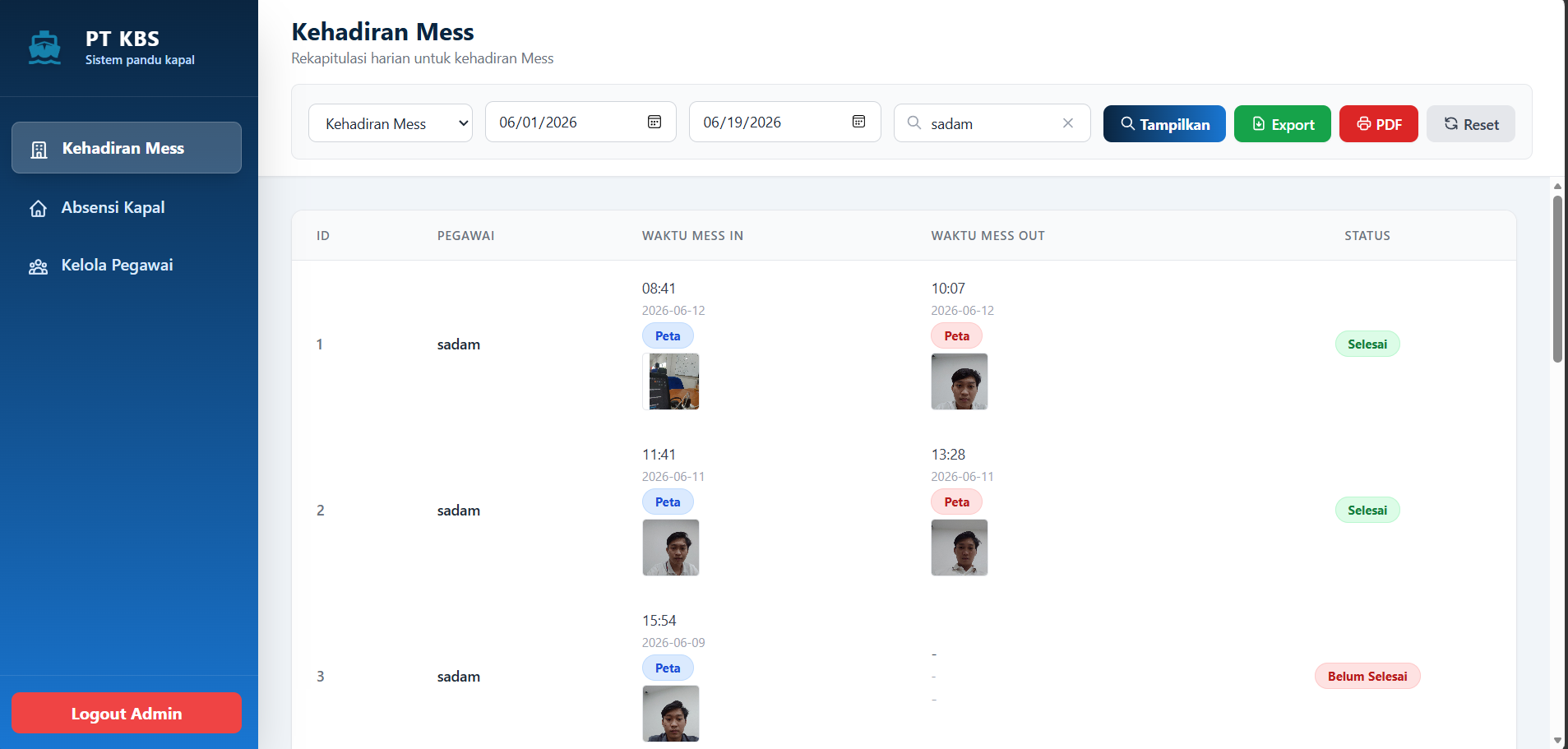Click Selesai status badge in row 2
The image size is (1568, 749).
tap(1367, 510)
